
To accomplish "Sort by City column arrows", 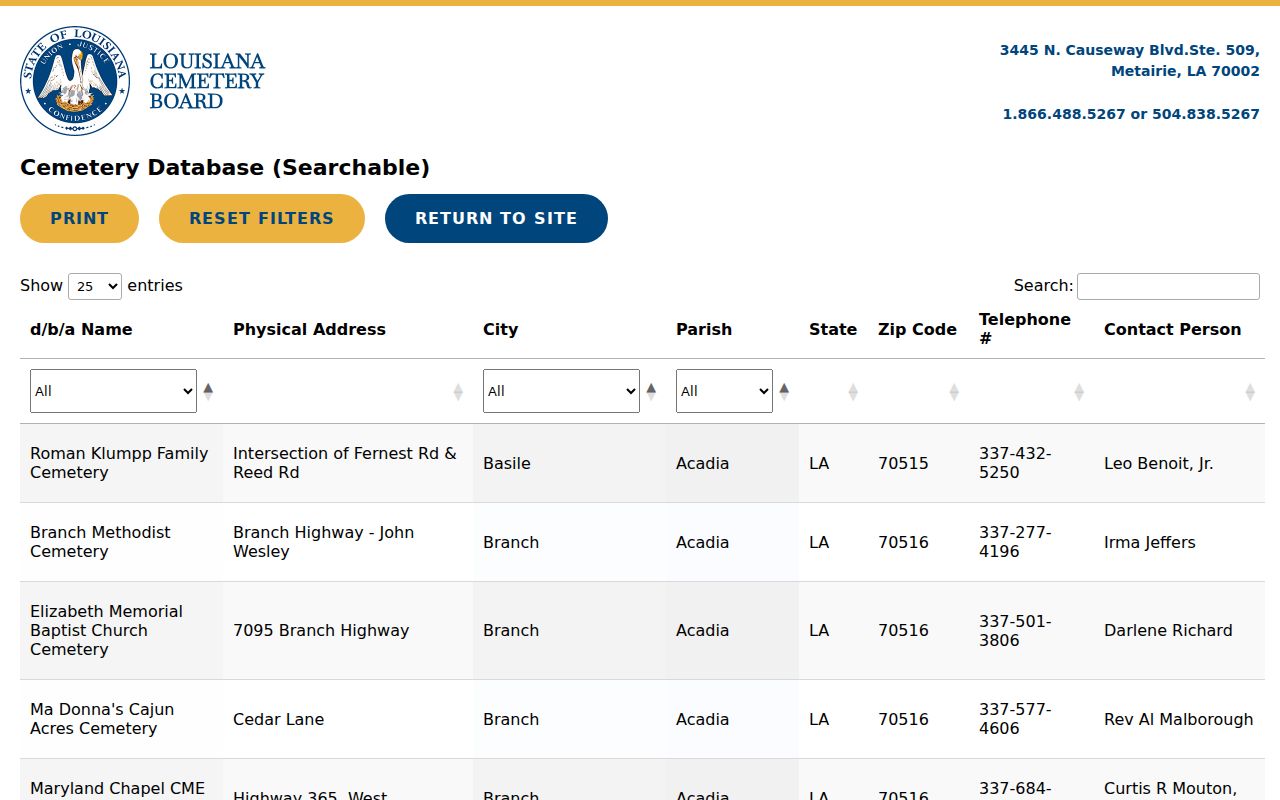I will point(651,391).
